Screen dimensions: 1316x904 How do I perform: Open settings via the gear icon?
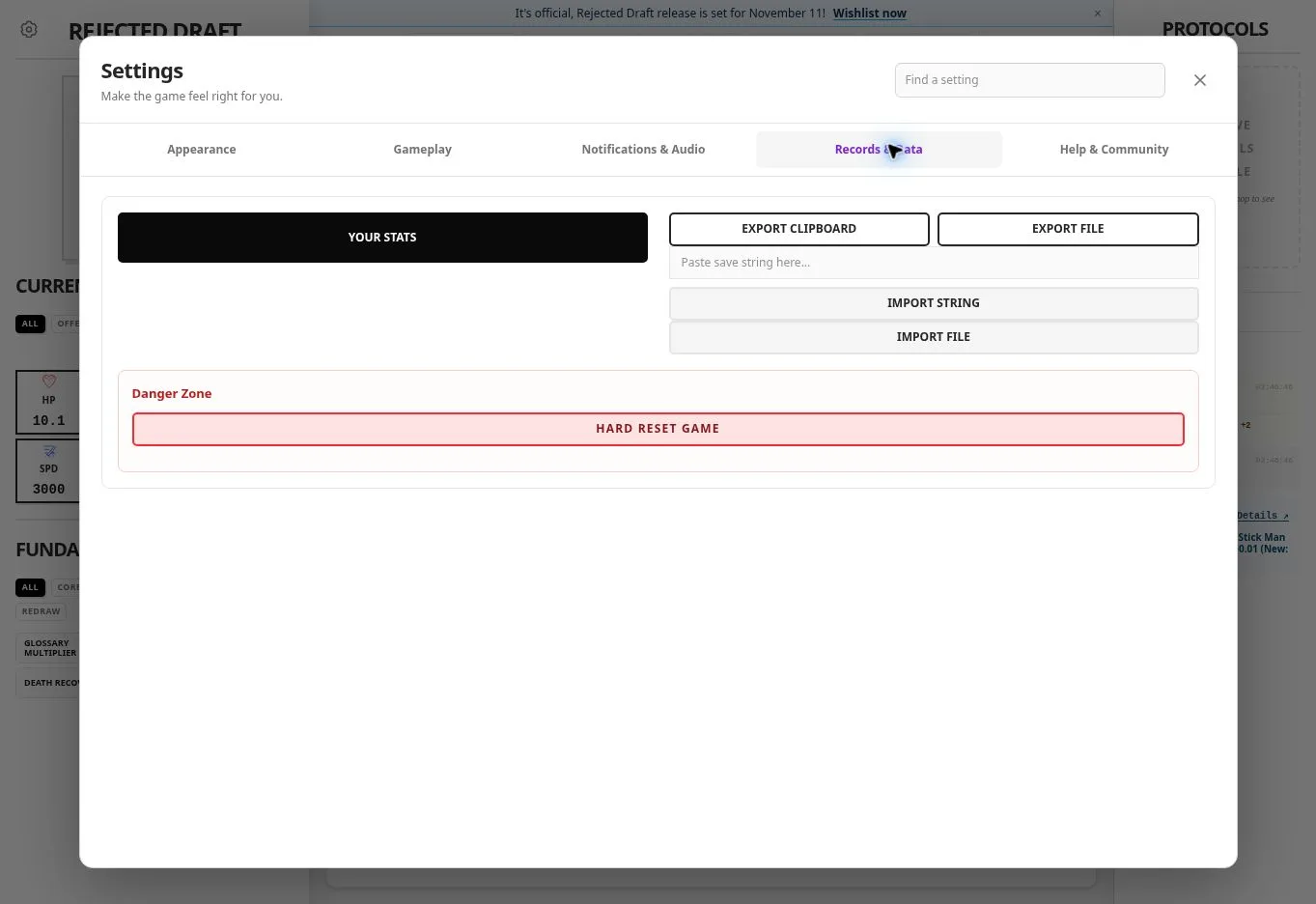point(29,30)
